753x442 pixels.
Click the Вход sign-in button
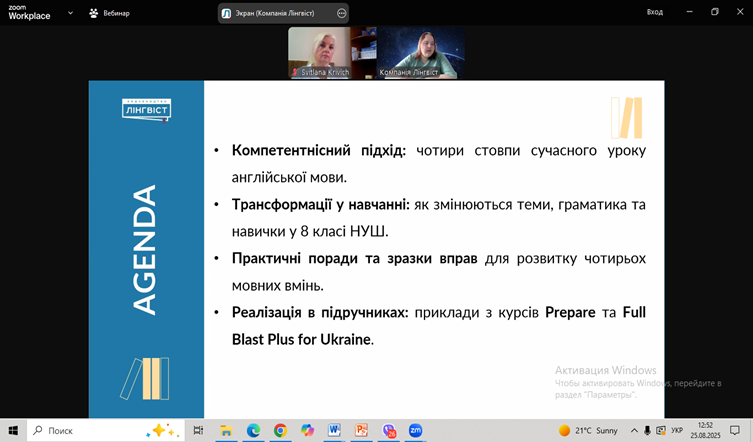(655, 12)
